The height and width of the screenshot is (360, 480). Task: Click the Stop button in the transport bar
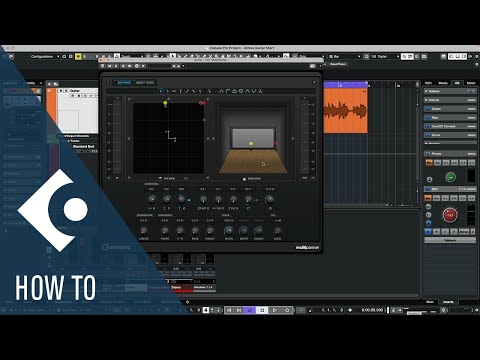point(262,310)
